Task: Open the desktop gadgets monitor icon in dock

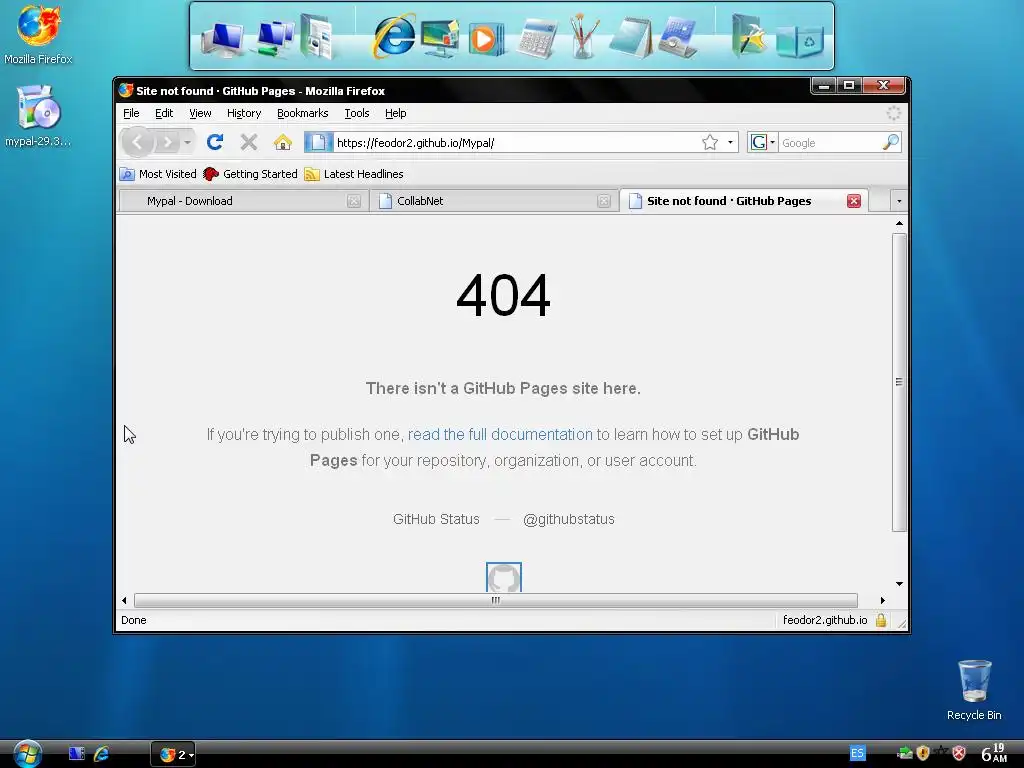Action: 440,38
